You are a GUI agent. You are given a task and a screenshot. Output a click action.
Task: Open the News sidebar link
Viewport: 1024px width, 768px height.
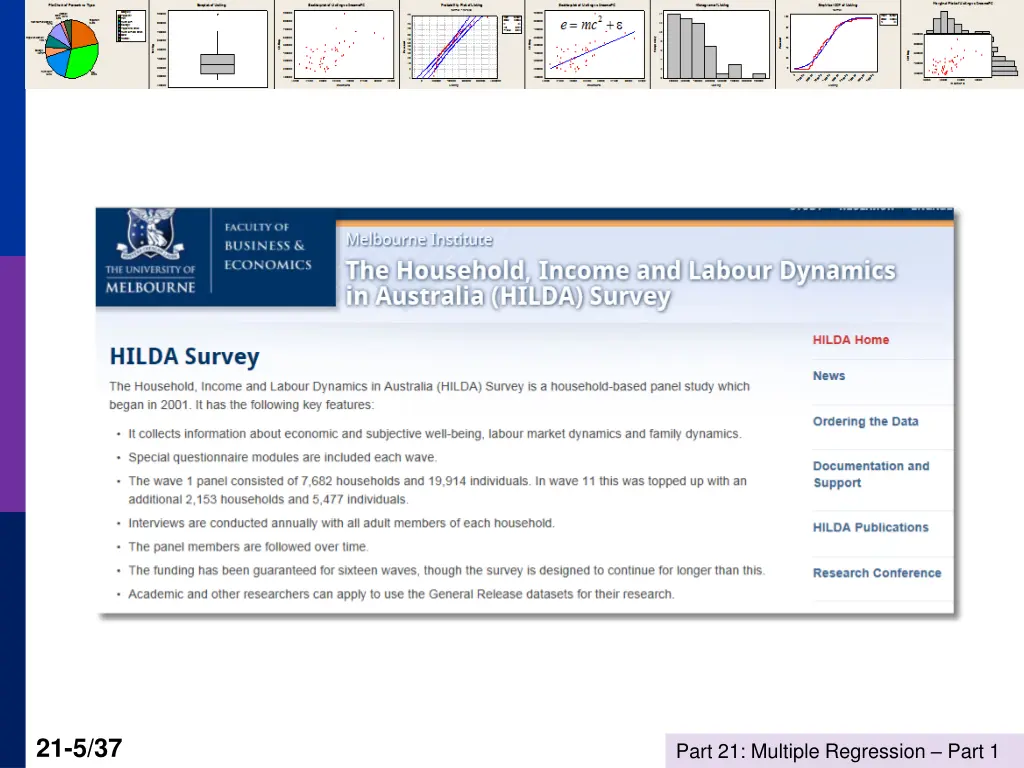tap(829, 376)
